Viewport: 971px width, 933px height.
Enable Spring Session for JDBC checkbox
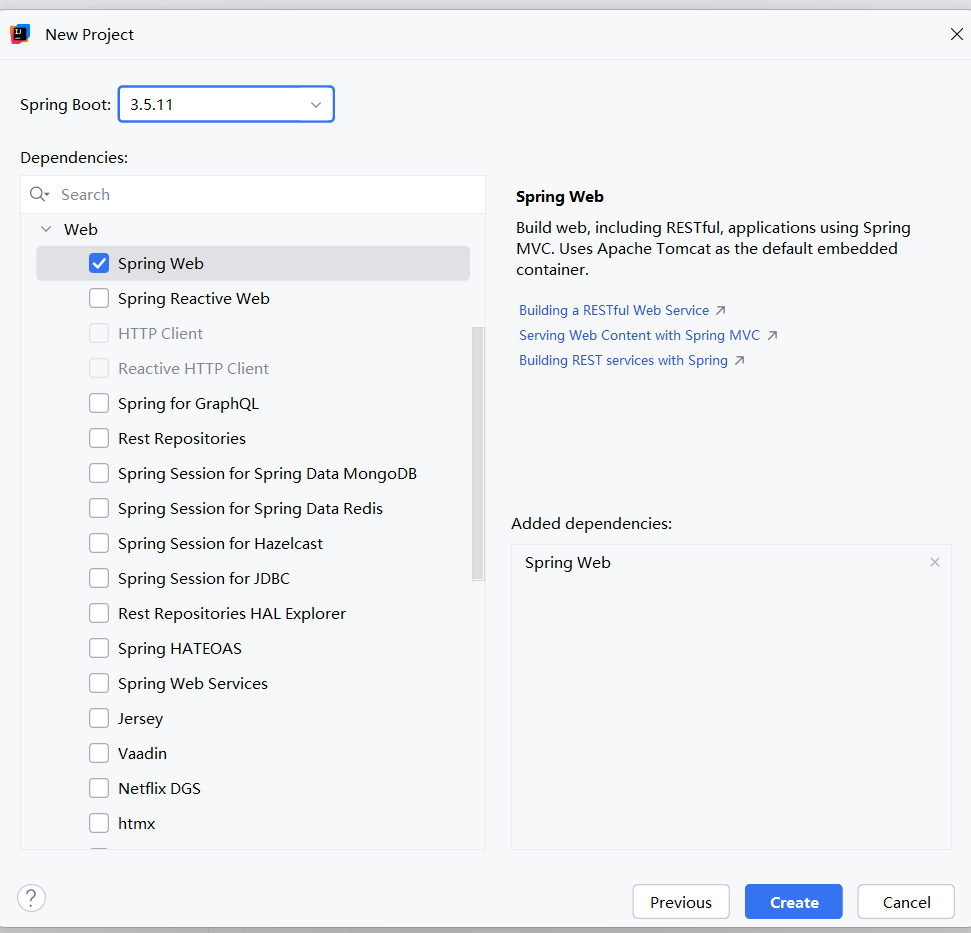[99, 578]
